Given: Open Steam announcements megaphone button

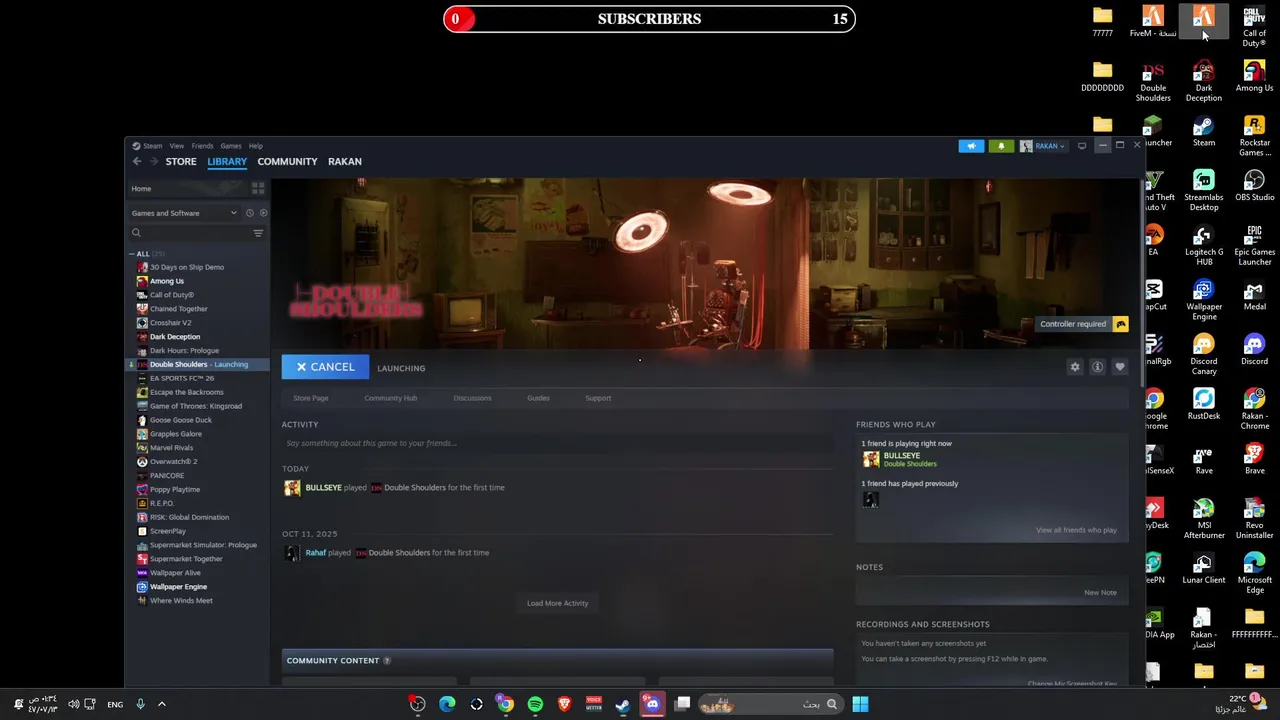Looking at the screenshot, I should coord(971,146).
